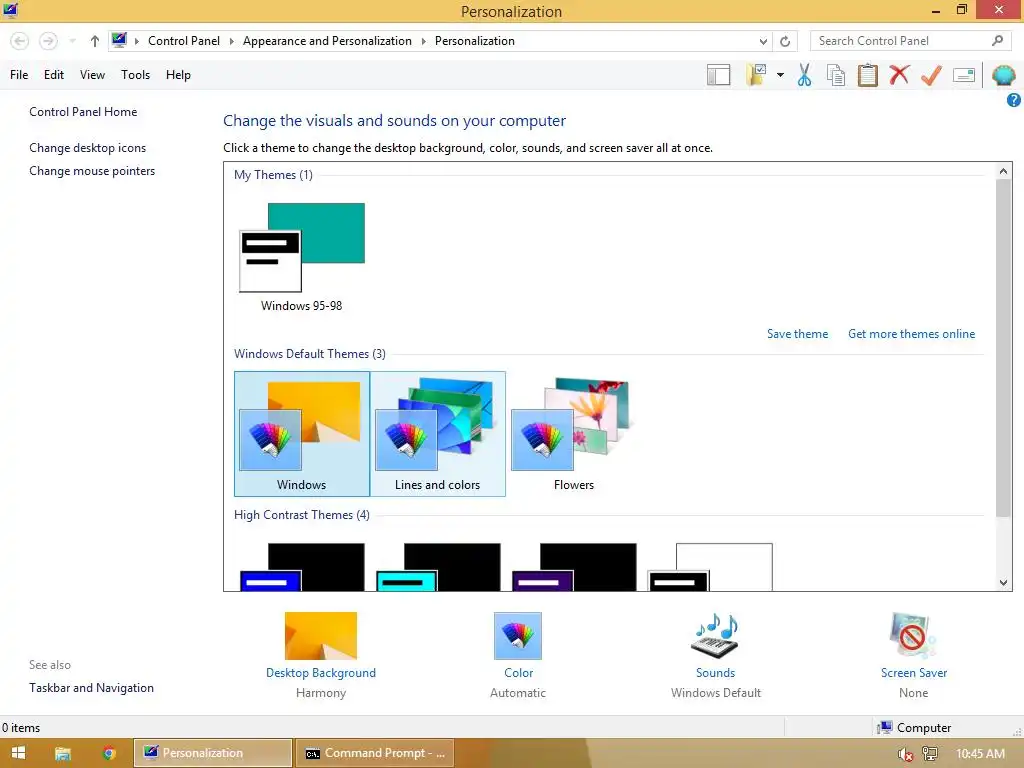Go up one level with Up arrow
This screenshot has width=1024, height=768.
point(95,41)
